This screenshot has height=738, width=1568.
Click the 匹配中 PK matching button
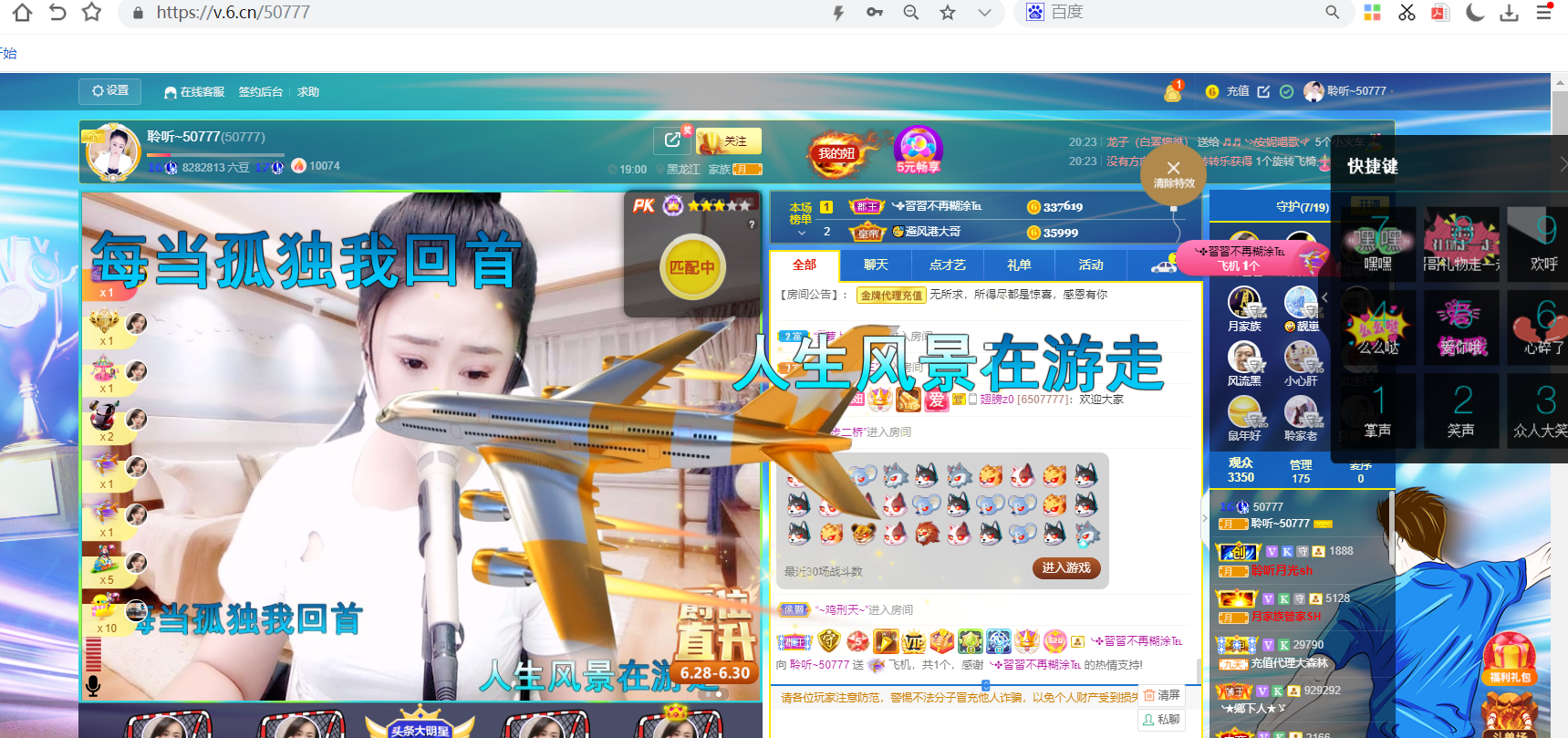click(x=692, y=267)
